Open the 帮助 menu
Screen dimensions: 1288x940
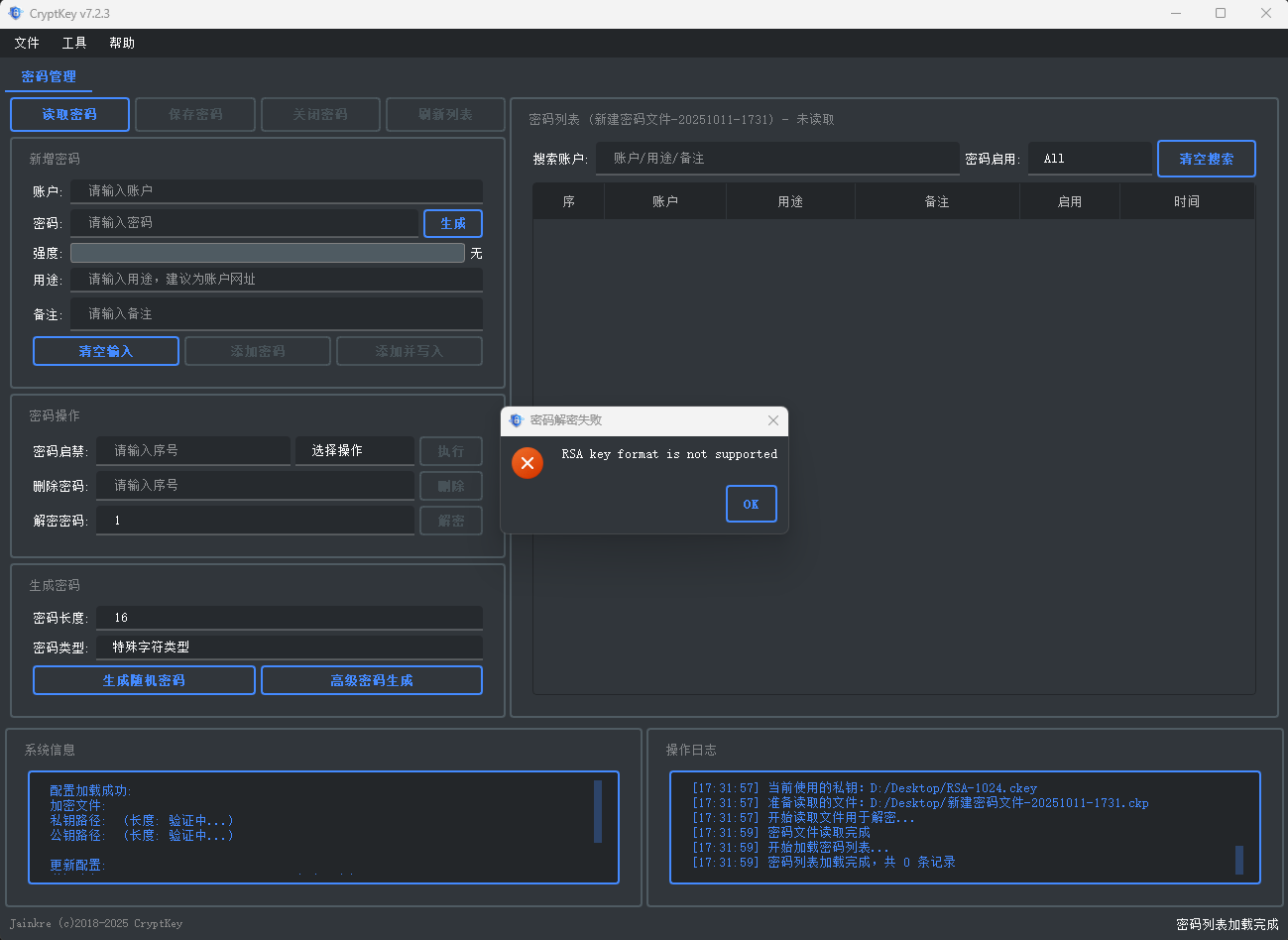[122, 43]
